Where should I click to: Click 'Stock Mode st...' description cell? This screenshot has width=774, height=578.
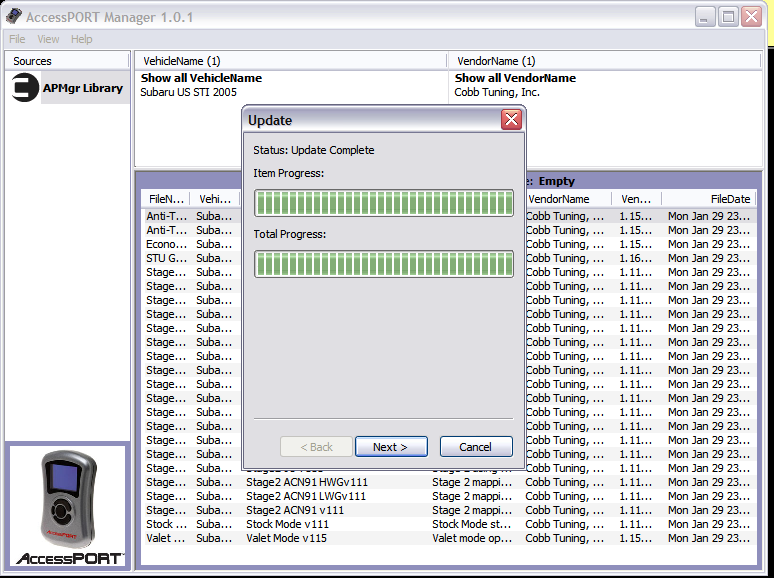(472, 524)
